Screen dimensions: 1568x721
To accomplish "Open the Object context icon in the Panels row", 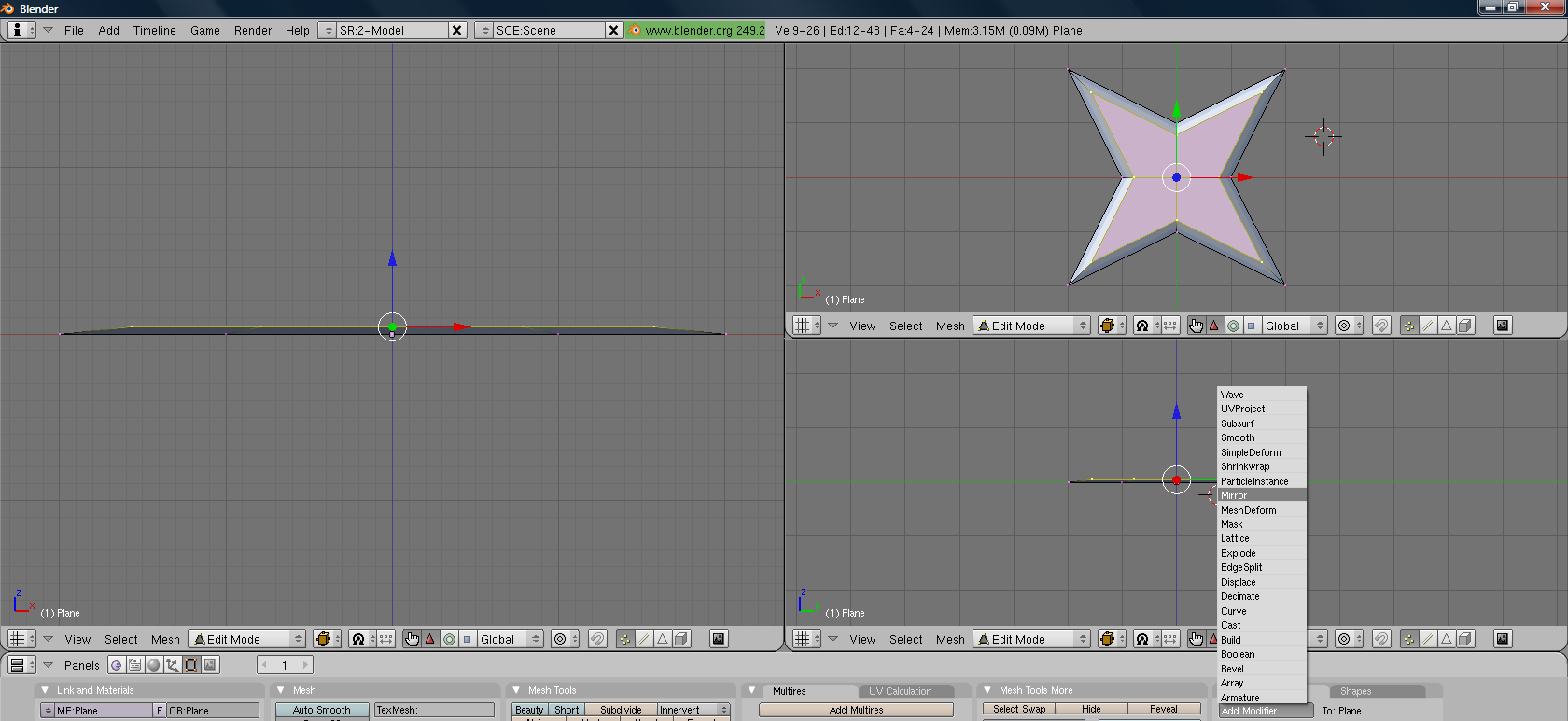I will 173,665.
